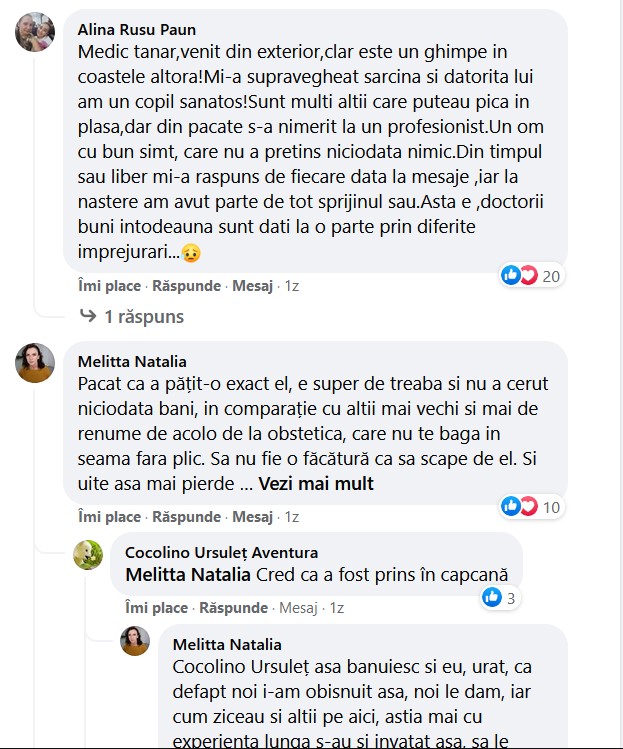Expand comment with "Vezi mai mult"
This screenshot has height=749, width=623.
click(x=316, y=484)
